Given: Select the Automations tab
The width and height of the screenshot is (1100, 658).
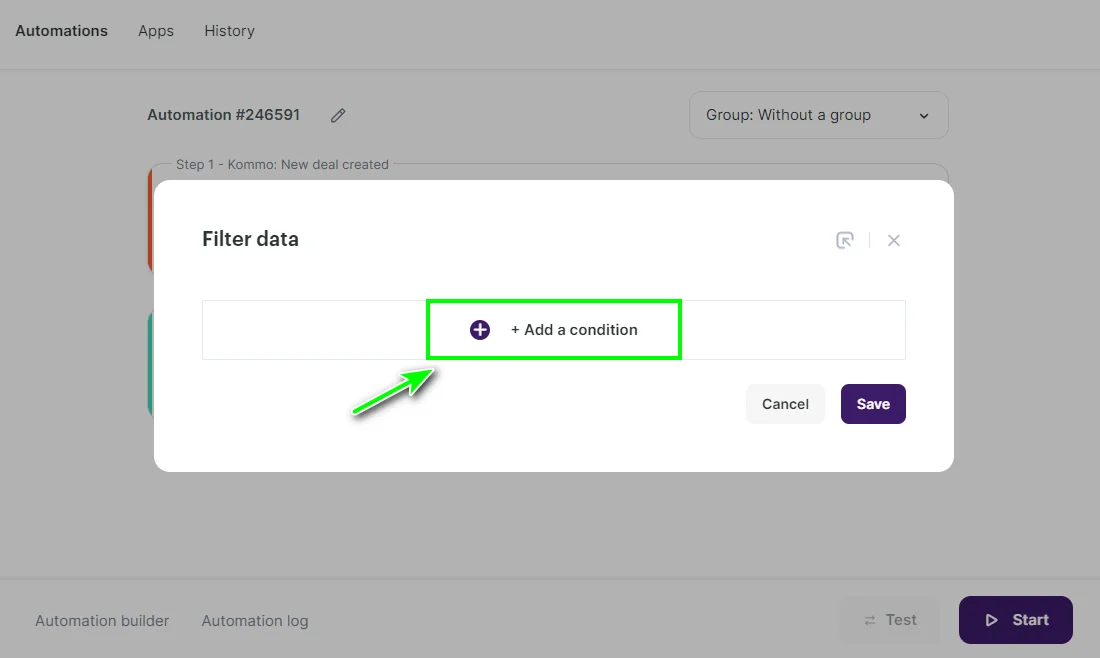Looking at the screenshot, I should click(61, 31).
